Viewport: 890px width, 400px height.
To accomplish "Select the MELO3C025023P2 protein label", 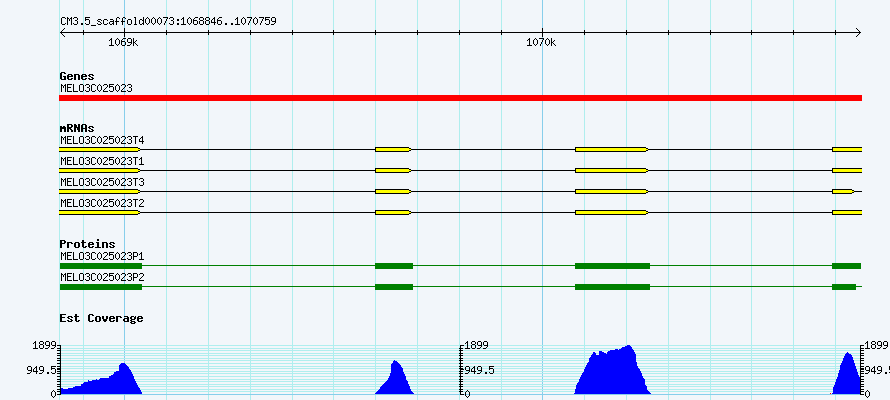I will click(102, 277).
